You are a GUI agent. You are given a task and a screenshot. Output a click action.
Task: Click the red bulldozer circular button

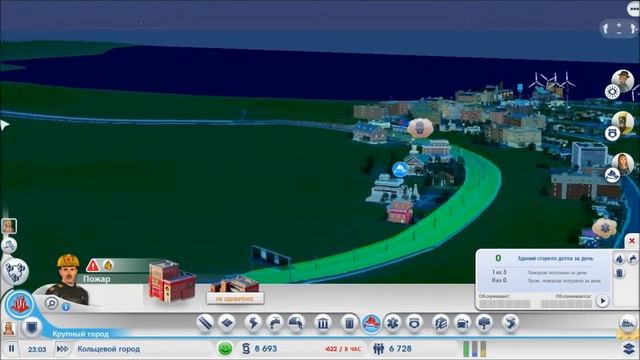coord(20,304)
